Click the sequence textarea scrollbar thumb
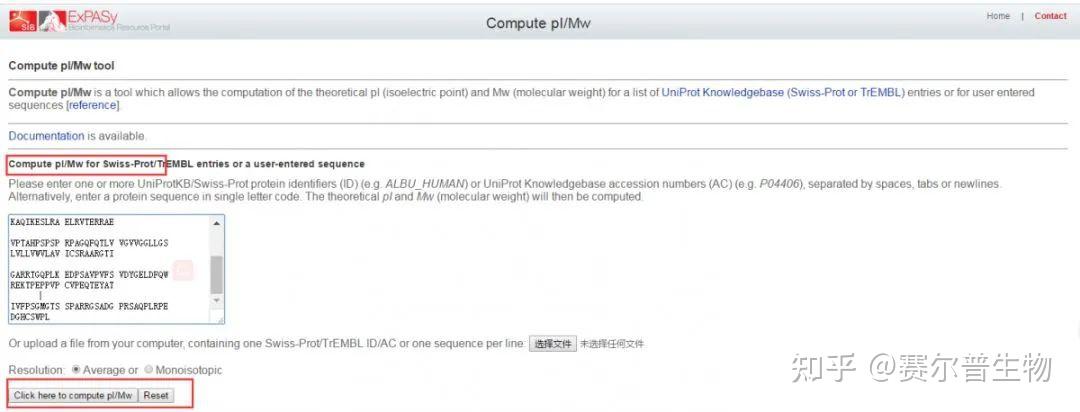The width and height of the screenshot is (1080, 412). [x=217, y=273]
